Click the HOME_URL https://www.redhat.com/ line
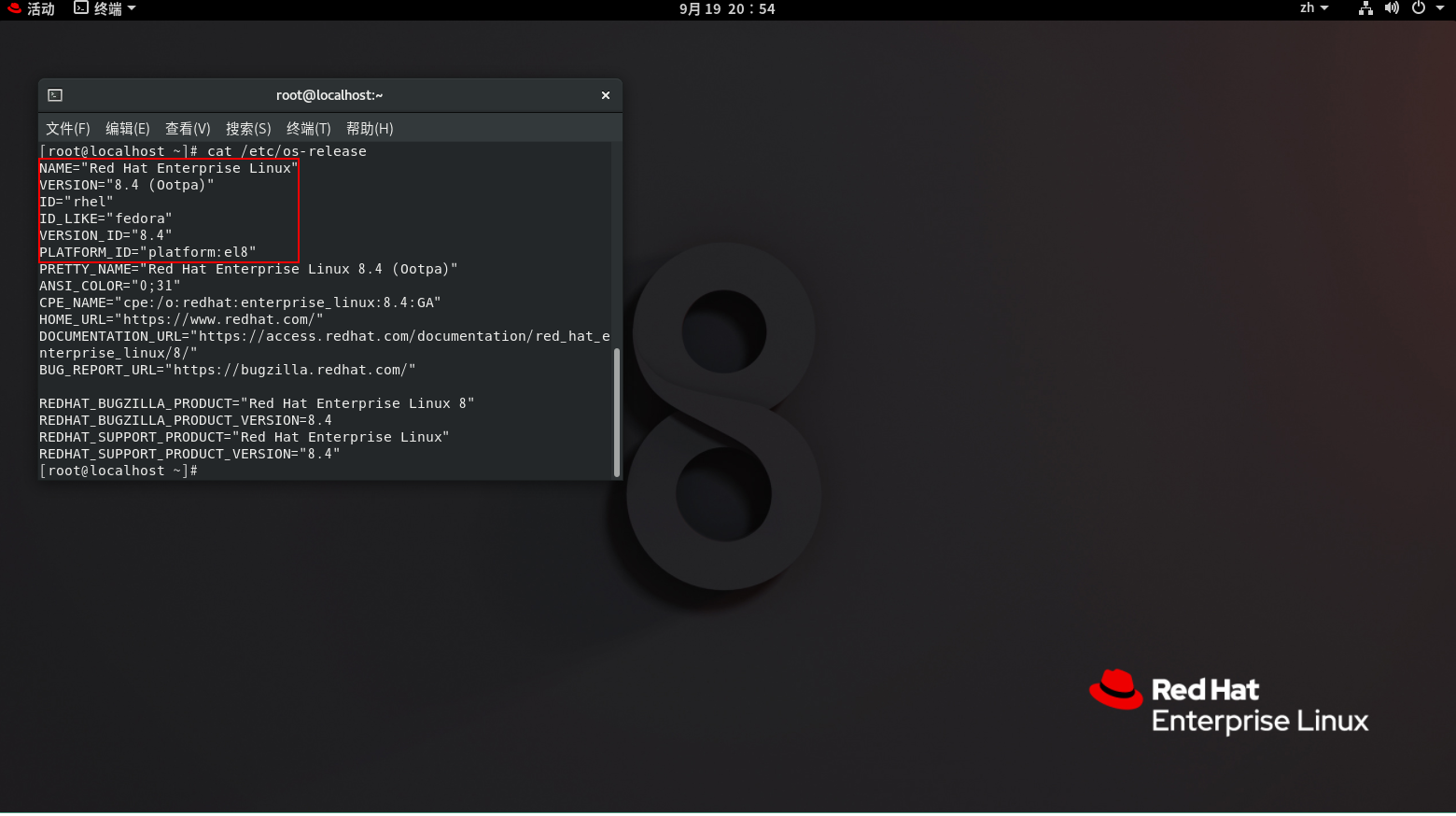 click(x=181, y=319)
